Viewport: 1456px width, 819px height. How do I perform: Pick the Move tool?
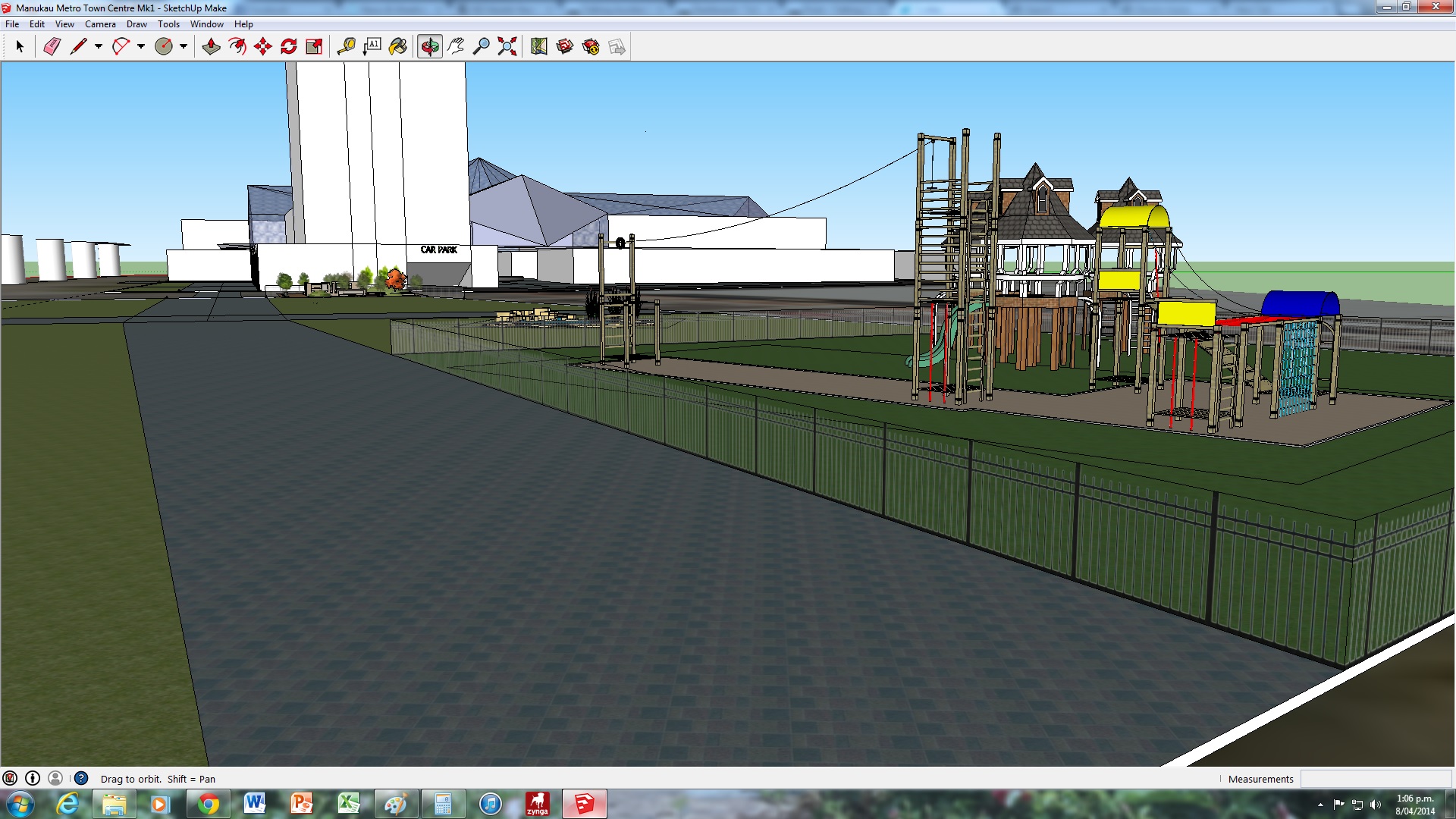263,47
